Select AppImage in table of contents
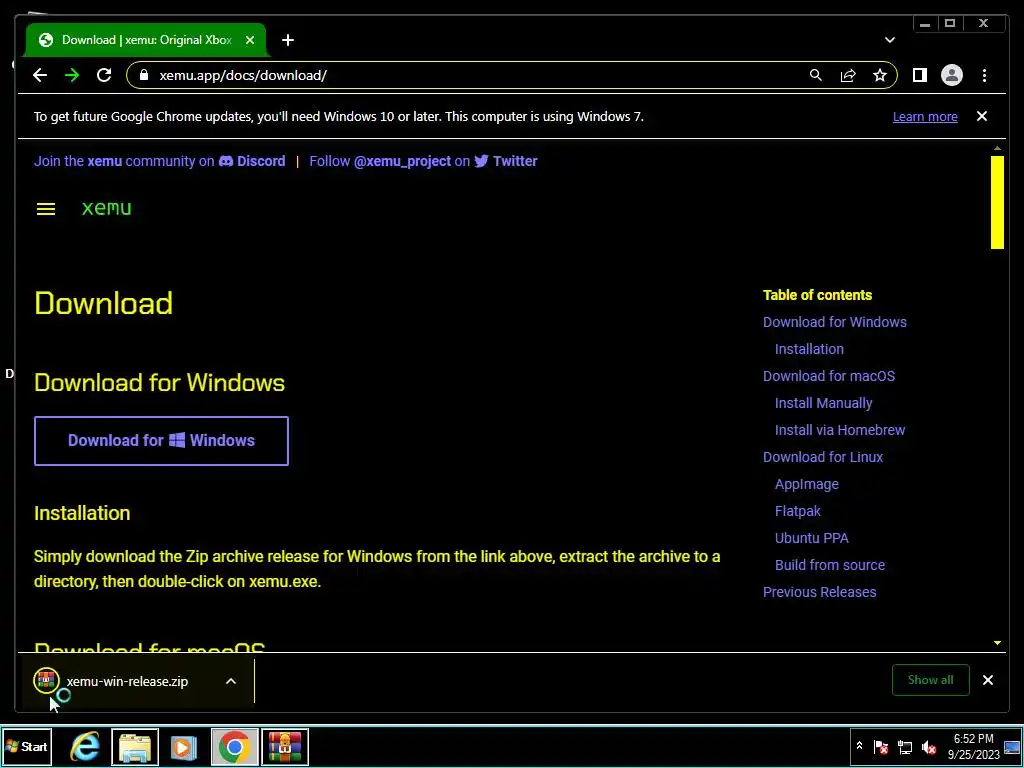Image resolution: width=1024 pixels, height=768 pixels. pyautogui.click(x=807, y=484)
